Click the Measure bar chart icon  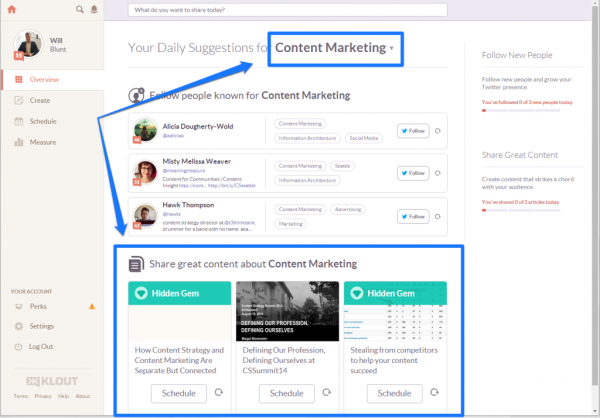point(18,142)
